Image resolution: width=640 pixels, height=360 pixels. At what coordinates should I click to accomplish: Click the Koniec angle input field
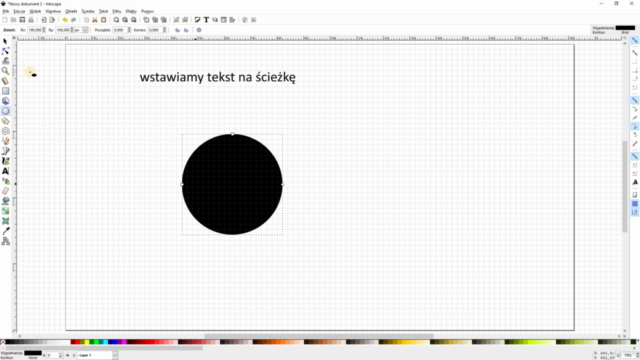(155, 30)
